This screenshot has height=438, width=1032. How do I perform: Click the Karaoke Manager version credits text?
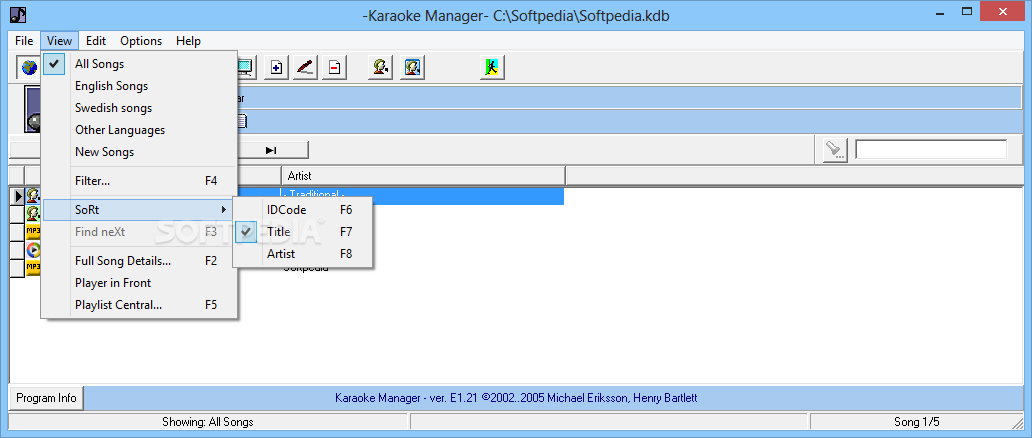[x=517, y=398]
